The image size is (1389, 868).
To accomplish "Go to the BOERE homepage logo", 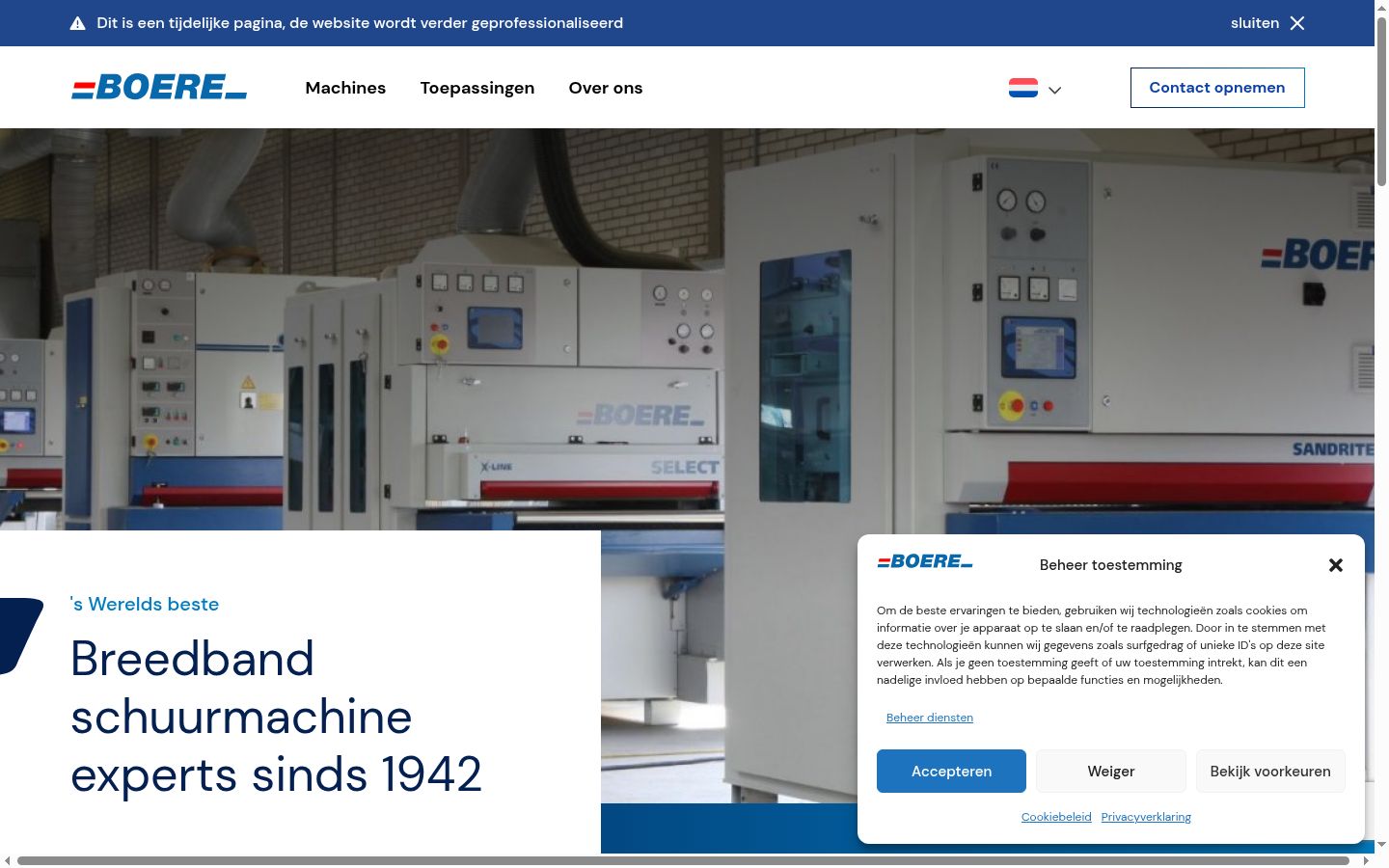I will (x=159, y=88).
